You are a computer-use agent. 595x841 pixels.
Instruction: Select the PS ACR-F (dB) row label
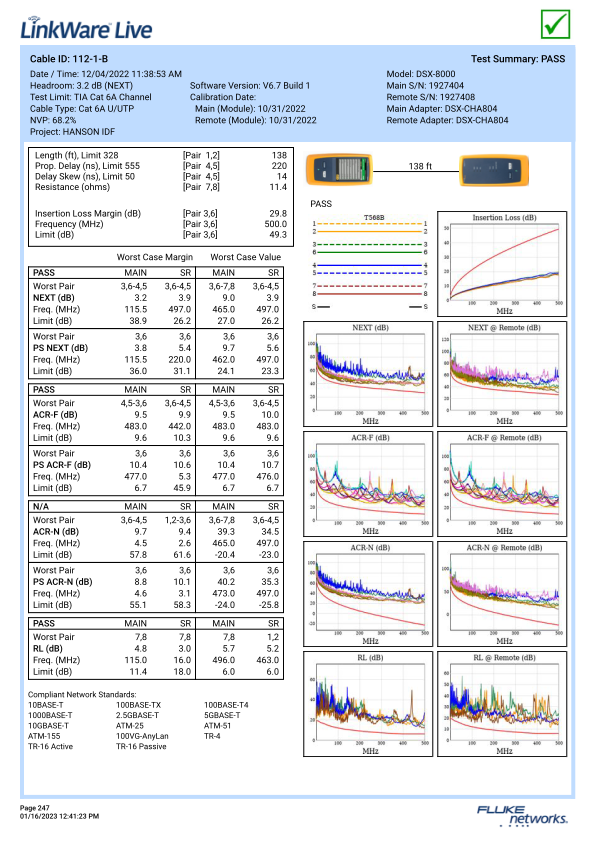(x=62, y=465)
